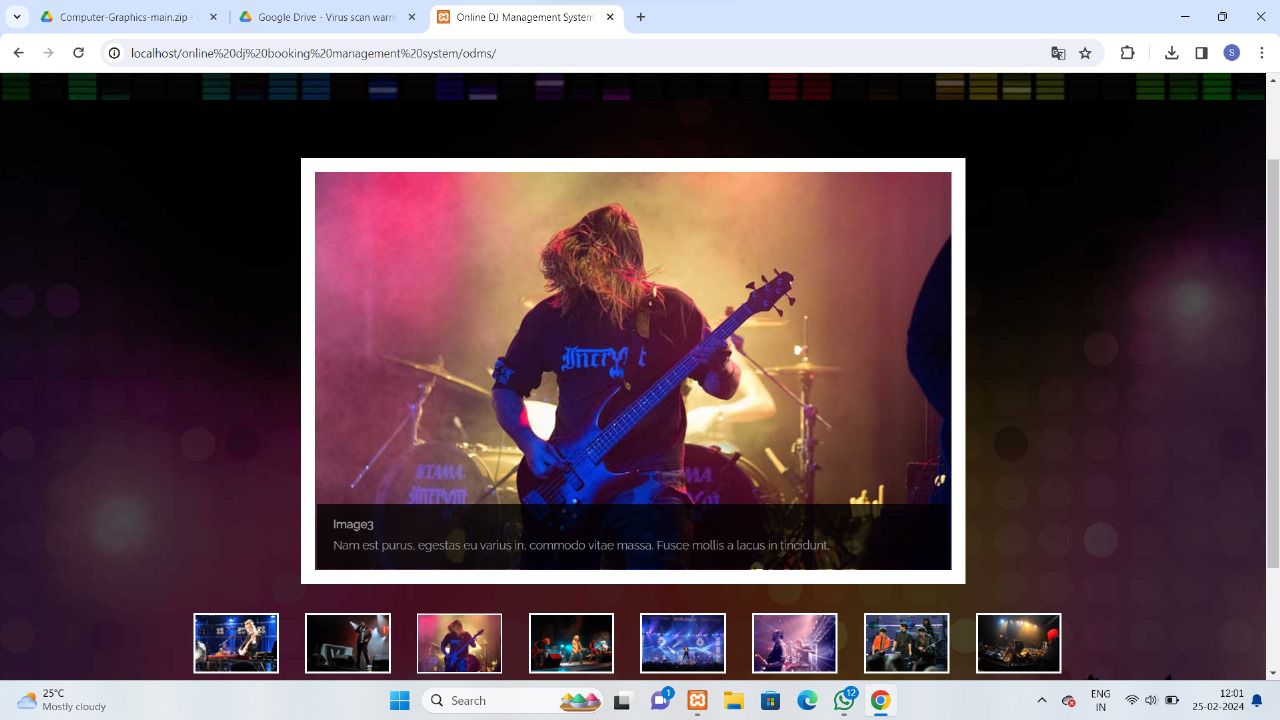
Task: Reload the current page
Action: [x=78, y=53]
